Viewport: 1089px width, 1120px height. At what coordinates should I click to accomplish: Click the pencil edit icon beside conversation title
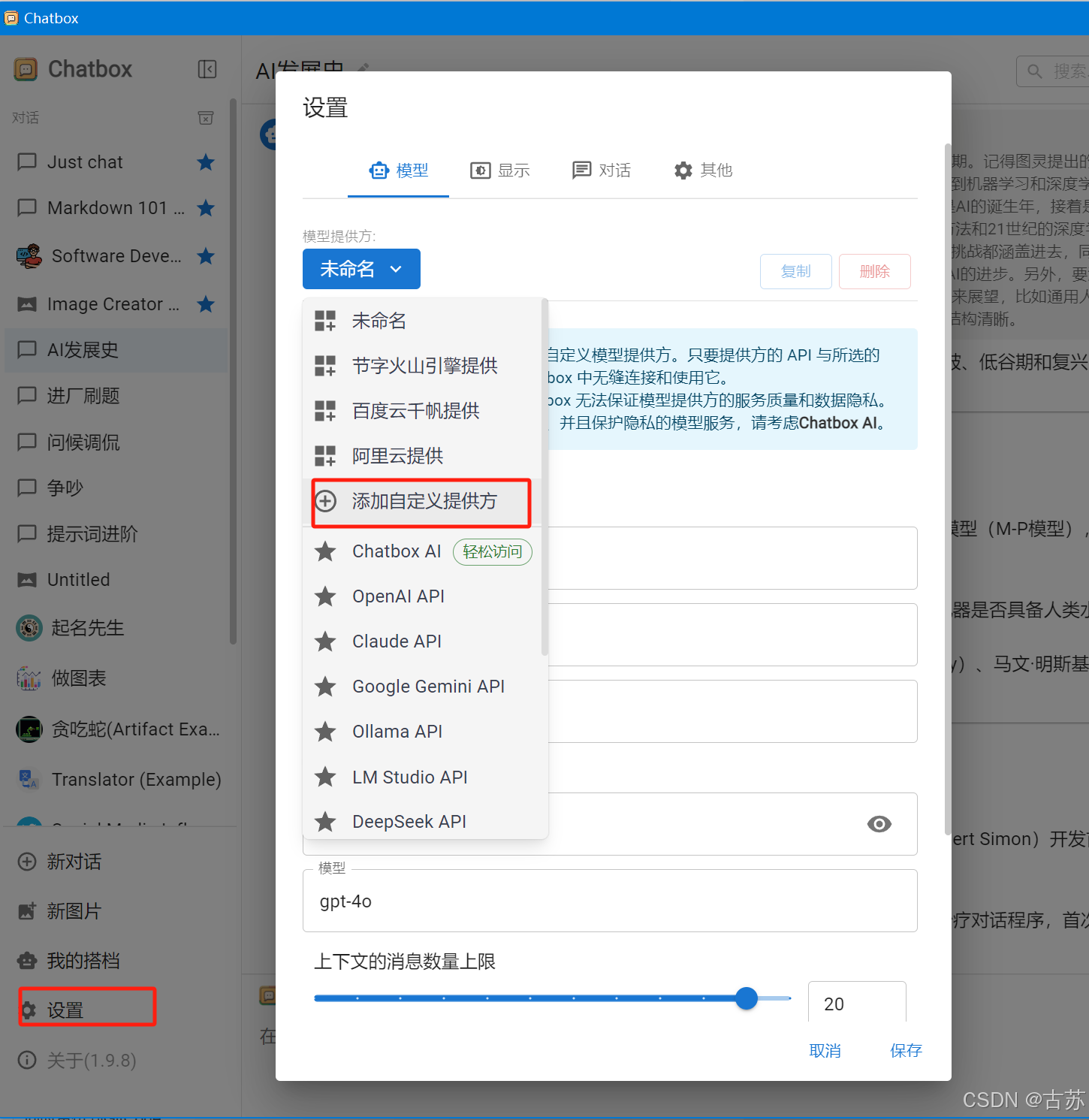[364, 68]
